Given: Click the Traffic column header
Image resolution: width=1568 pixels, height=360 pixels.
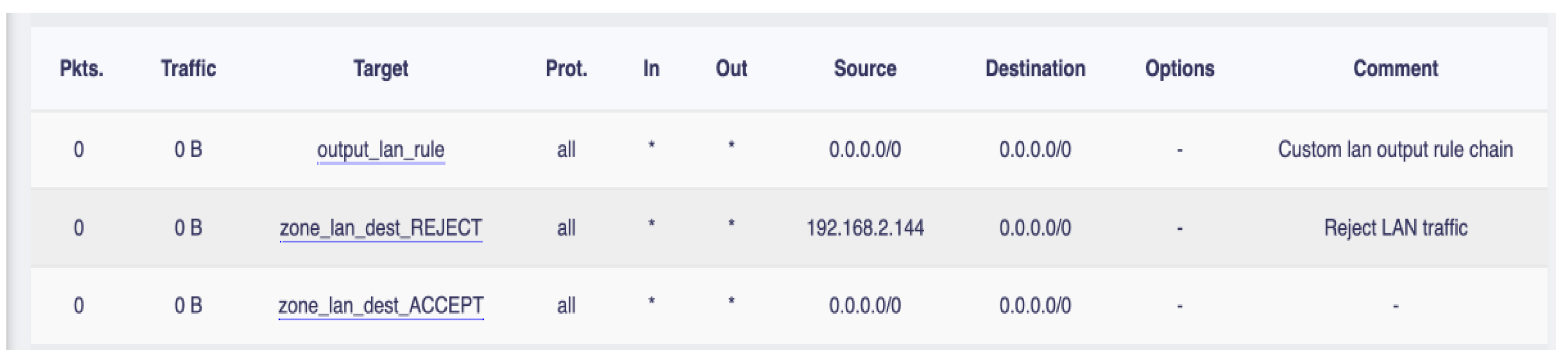Looking at the screenshot, I should [188, 68].
